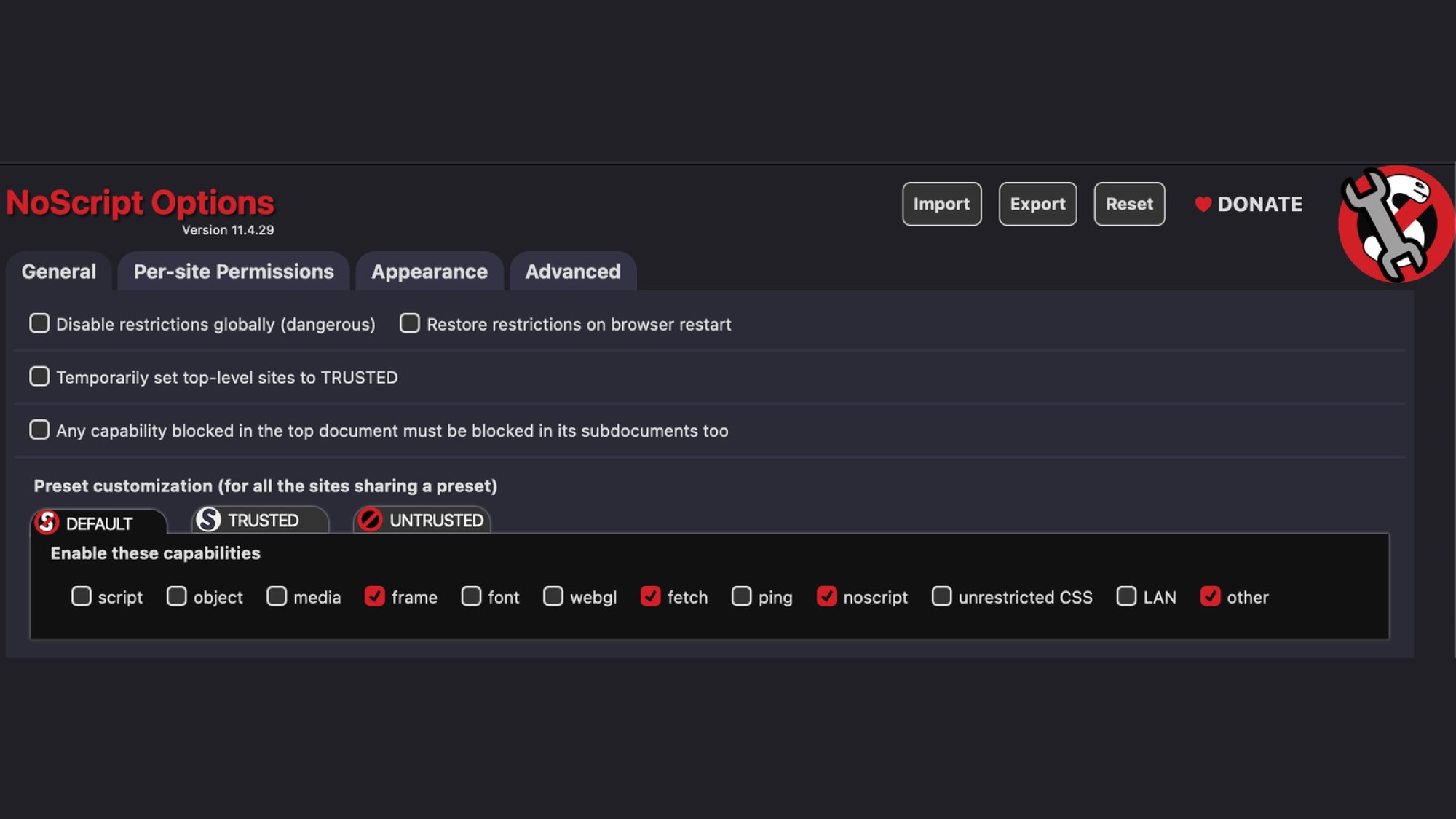Select the DEFAULT preset tab

pos(99,522)
